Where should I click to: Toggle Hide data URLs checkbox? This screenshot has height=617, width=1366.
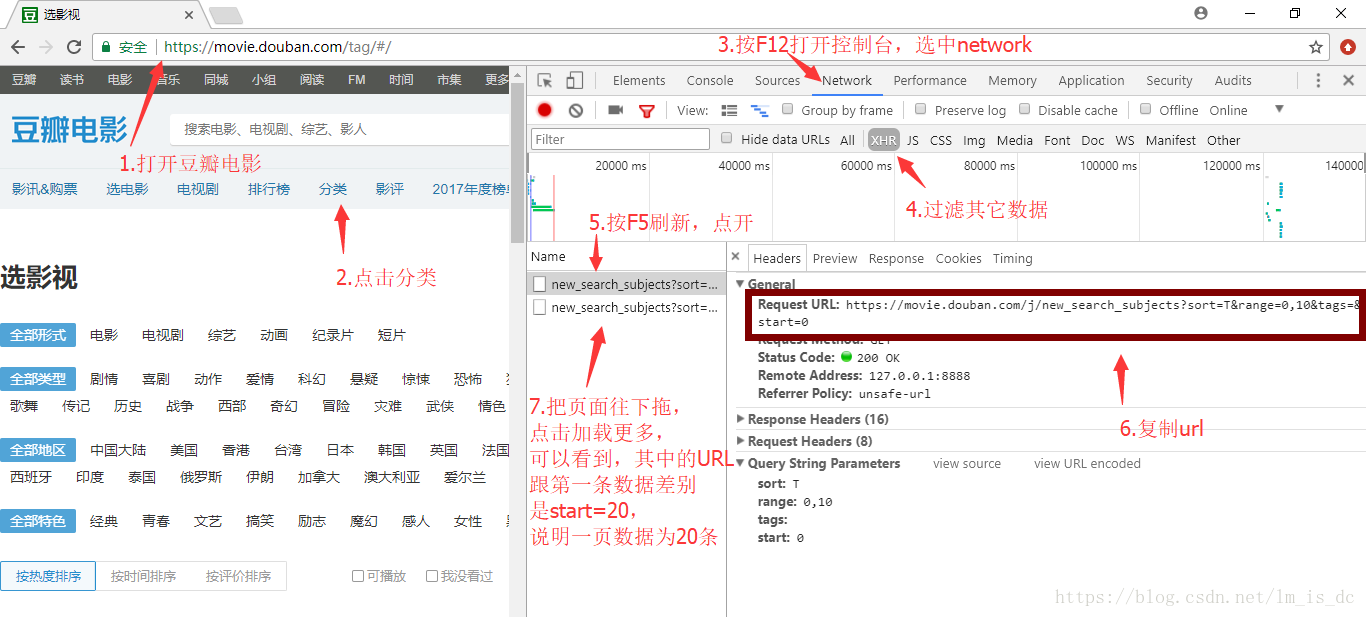(x=727, y=139)
